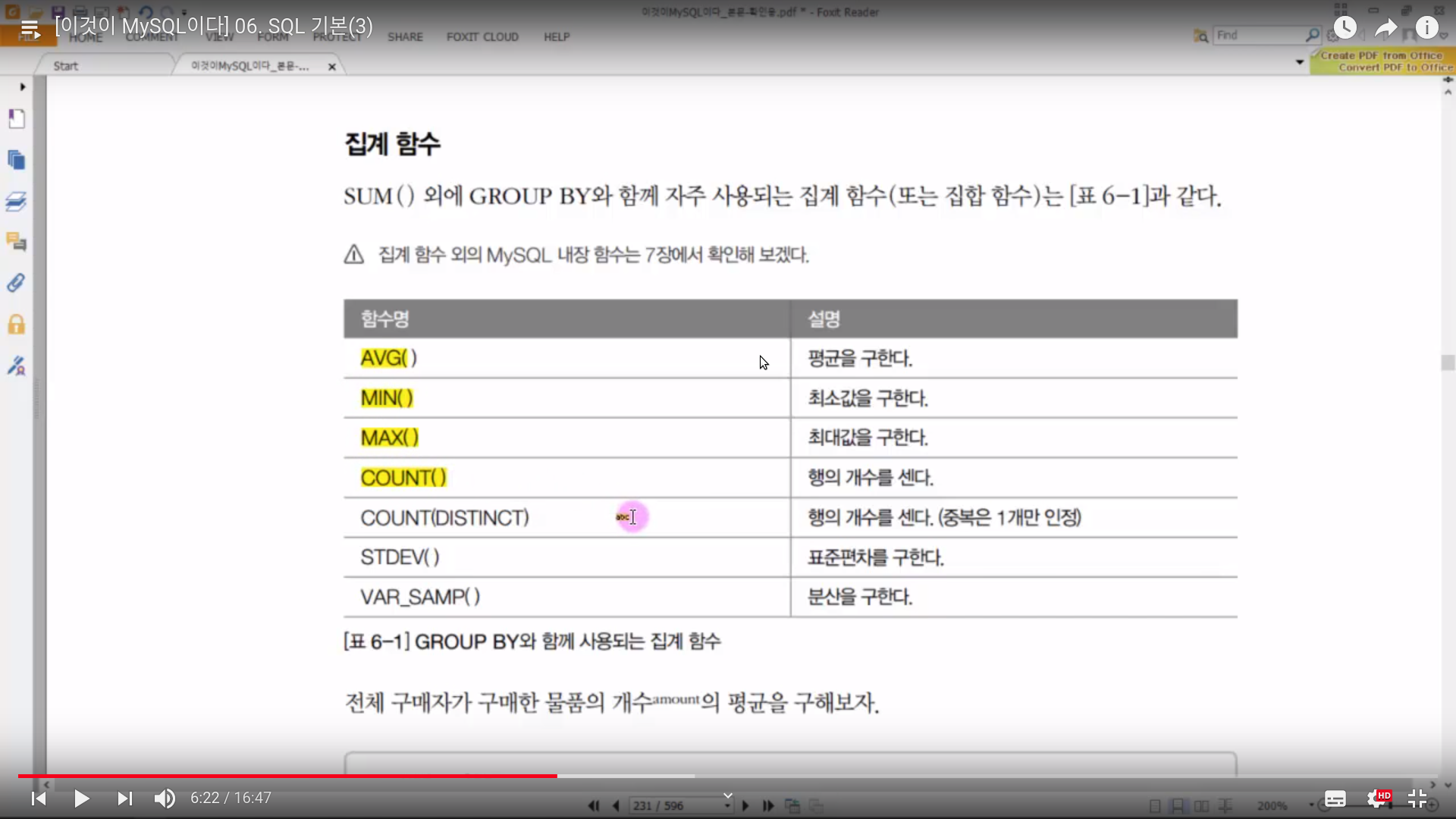Open the Security lock panel icon

(17, 325)
